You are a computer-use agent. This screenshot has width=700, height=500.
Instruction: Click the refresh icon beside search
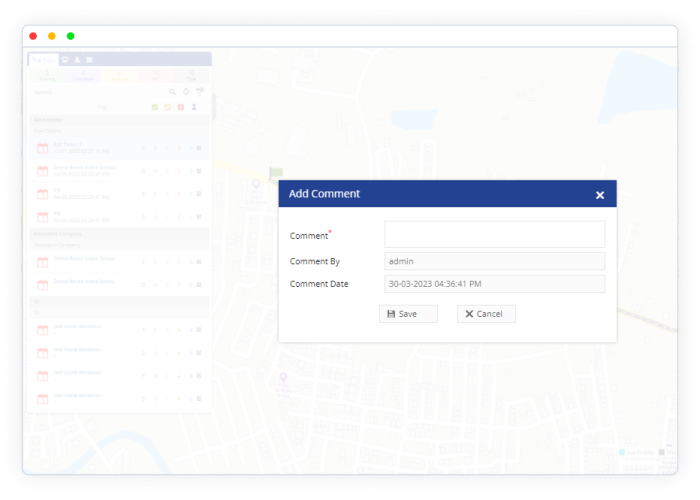(185, 92)
